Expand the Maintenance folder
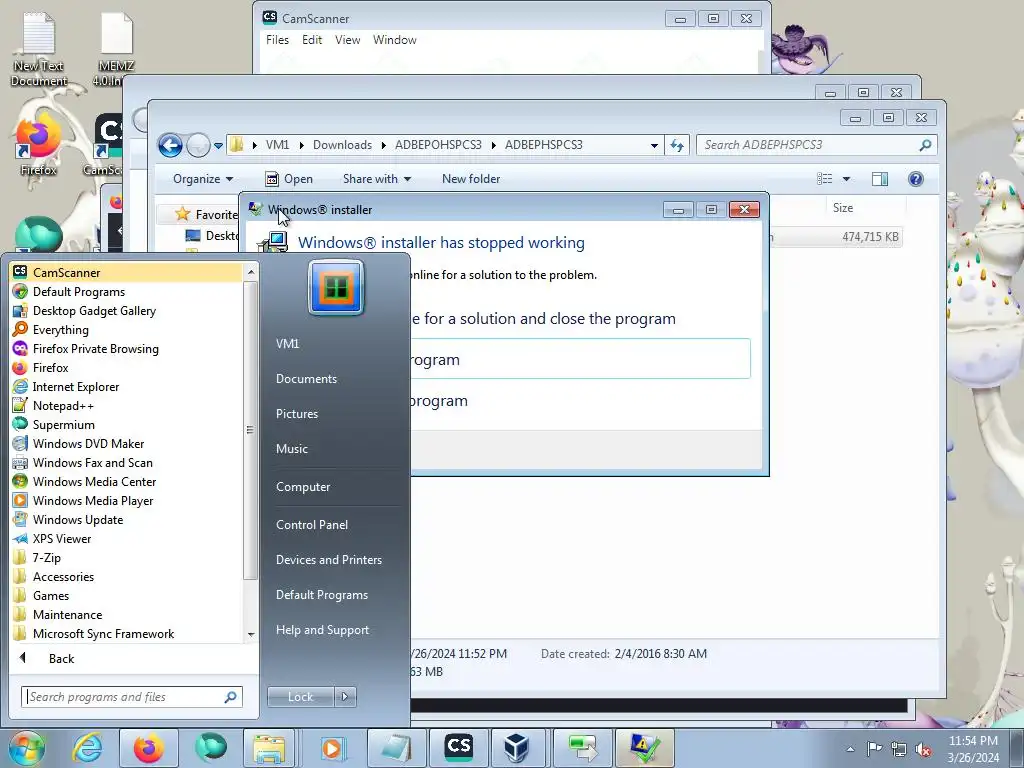Image resolution: width=1024 pixels, height=768 pixels. [x=126, y=614]
